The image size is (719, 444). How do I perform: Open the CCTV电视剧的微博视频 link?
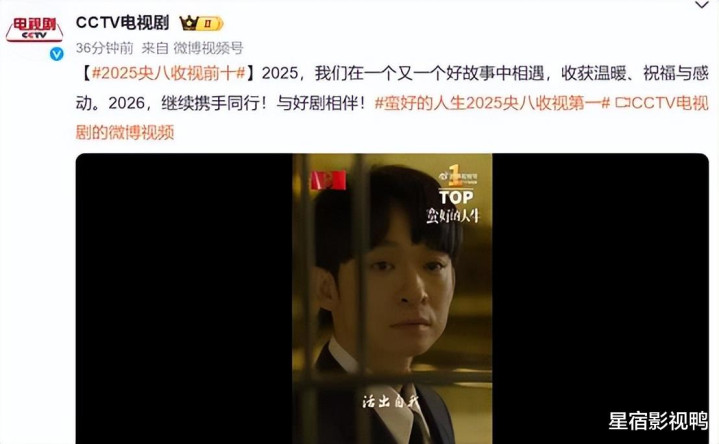click(x=392, y=117)
